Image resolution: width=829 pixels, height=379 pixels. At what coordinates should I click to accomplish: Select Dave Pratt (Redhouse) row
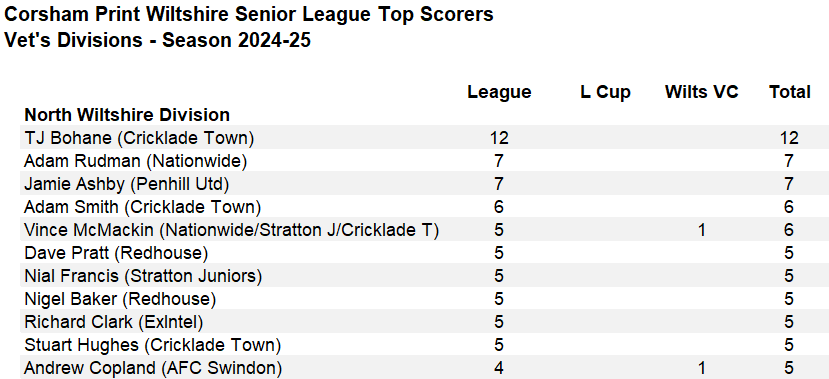coord(418,253)
